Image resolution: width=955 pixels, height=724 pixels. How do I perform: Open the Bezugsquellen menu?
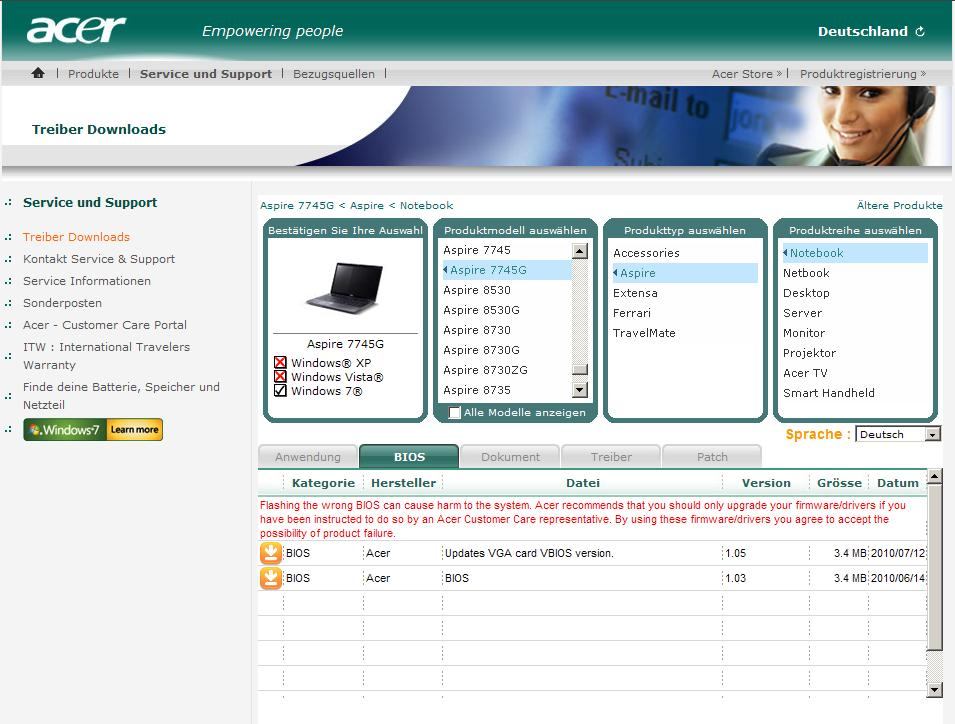point(334,74)
